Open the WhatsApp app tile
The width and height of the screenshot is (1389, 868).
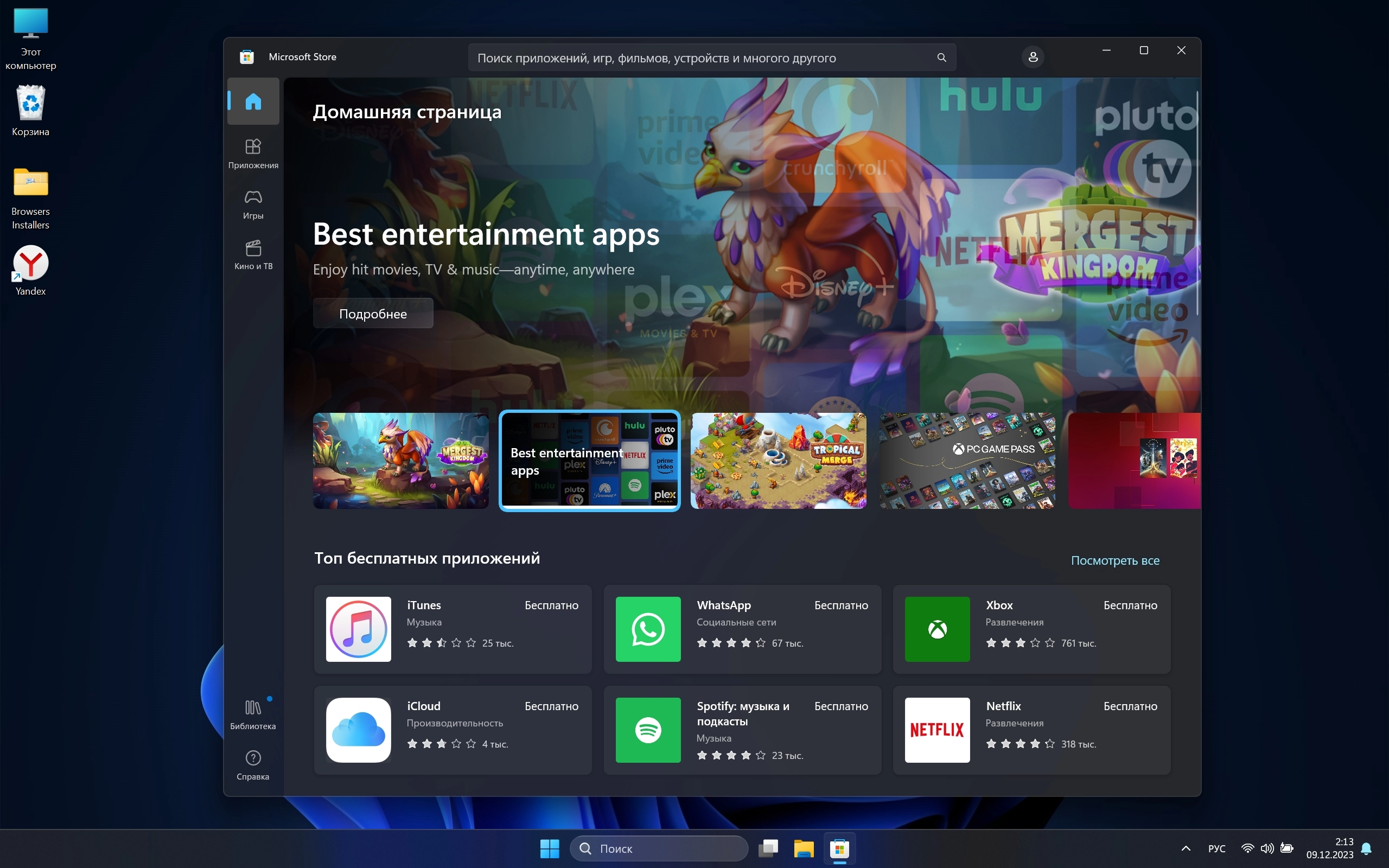point(742,629)
